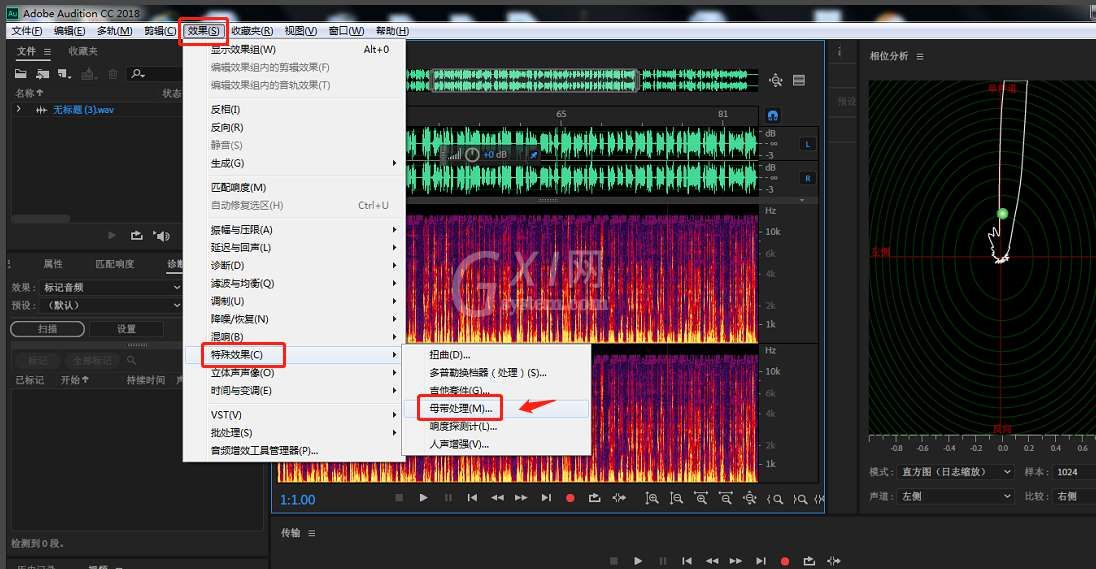Open the Files panel hamburger menu
The width and height of the screenshot is (1096, 569).
[x=47, y=52]
